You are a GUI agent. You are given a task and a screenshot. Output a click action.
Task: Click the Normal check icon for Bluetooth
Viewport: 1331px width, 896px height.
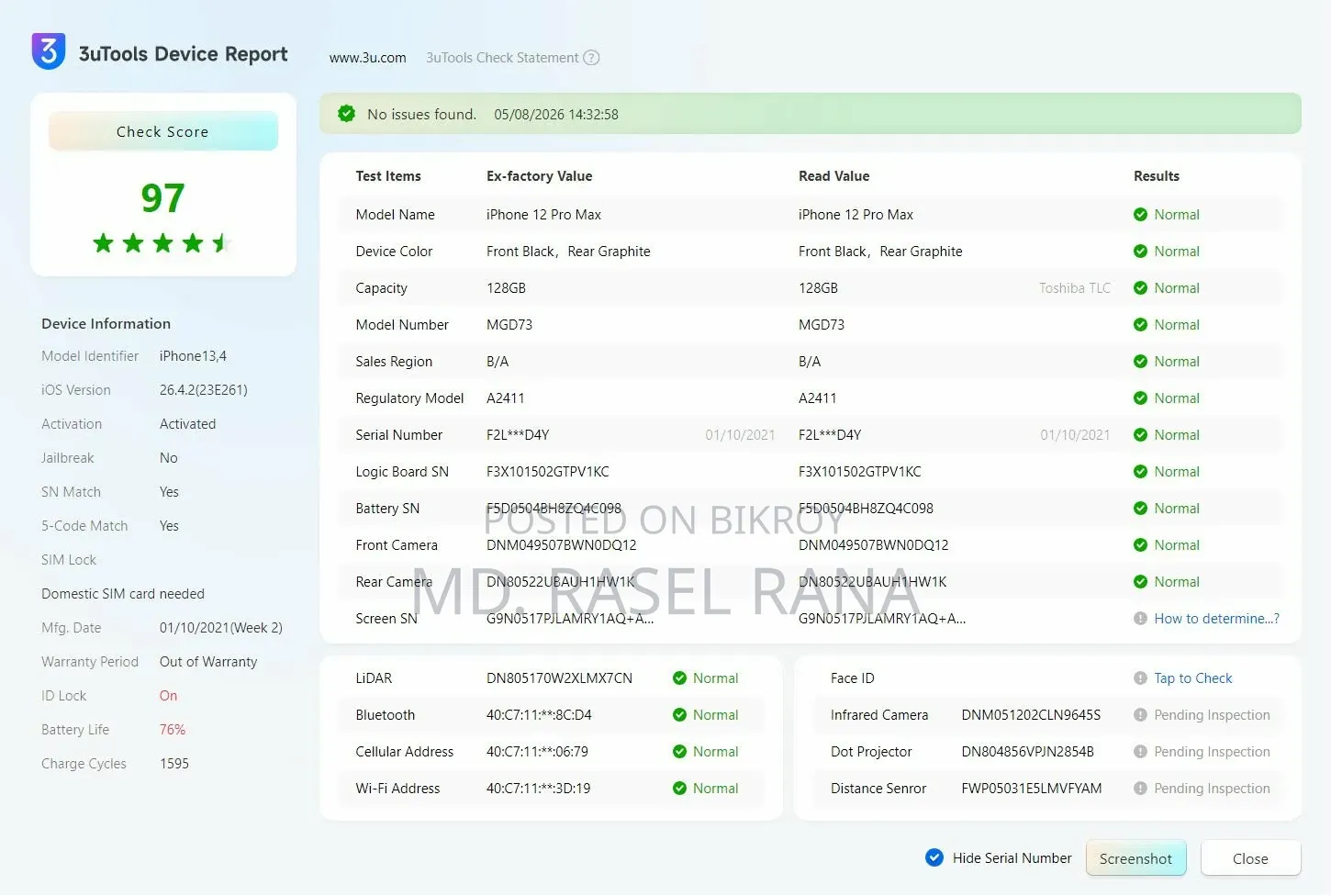coord(679,715)
